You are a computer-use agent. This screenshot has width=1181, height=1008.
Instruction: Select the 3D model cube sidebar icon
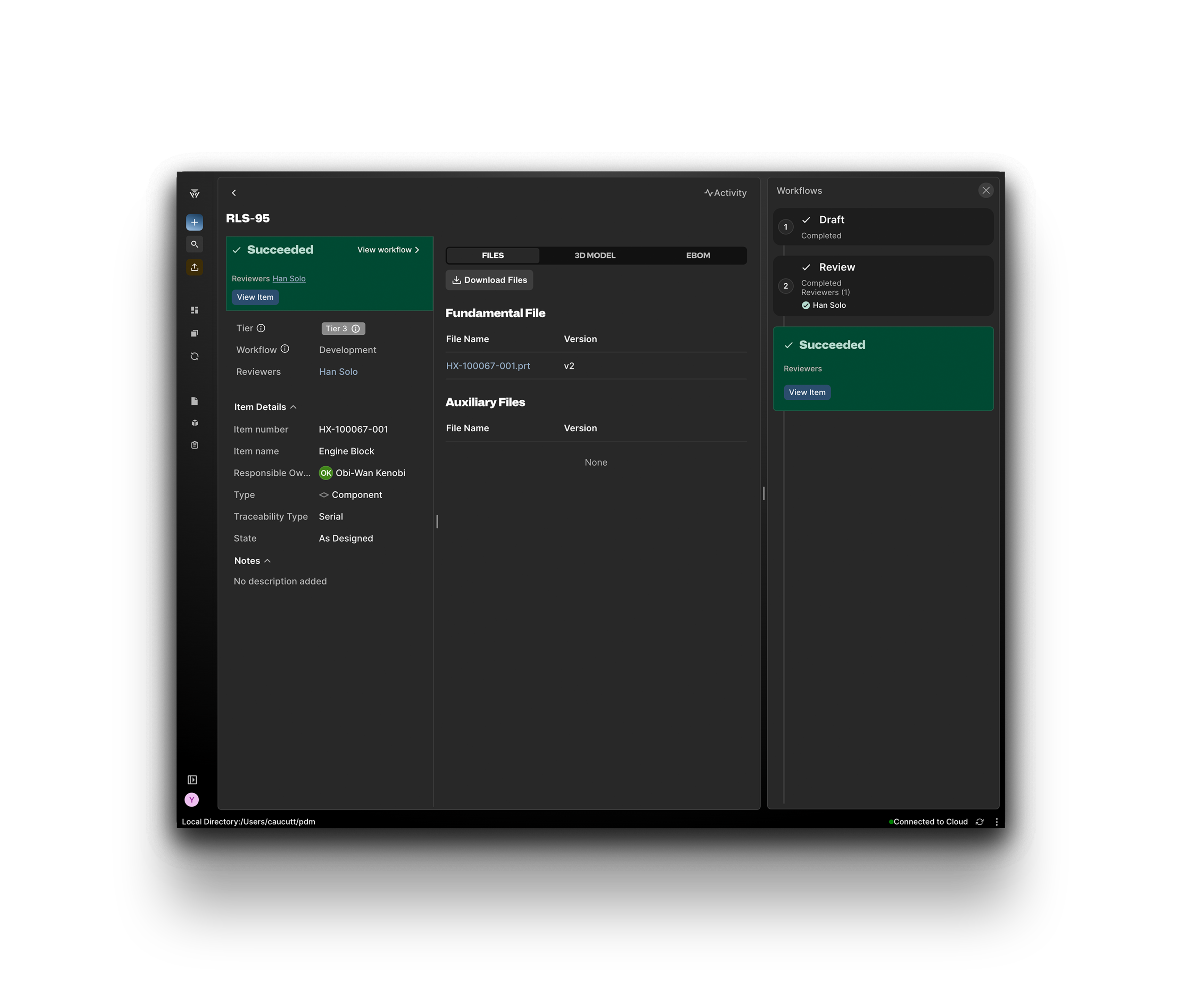coord(195,422)
